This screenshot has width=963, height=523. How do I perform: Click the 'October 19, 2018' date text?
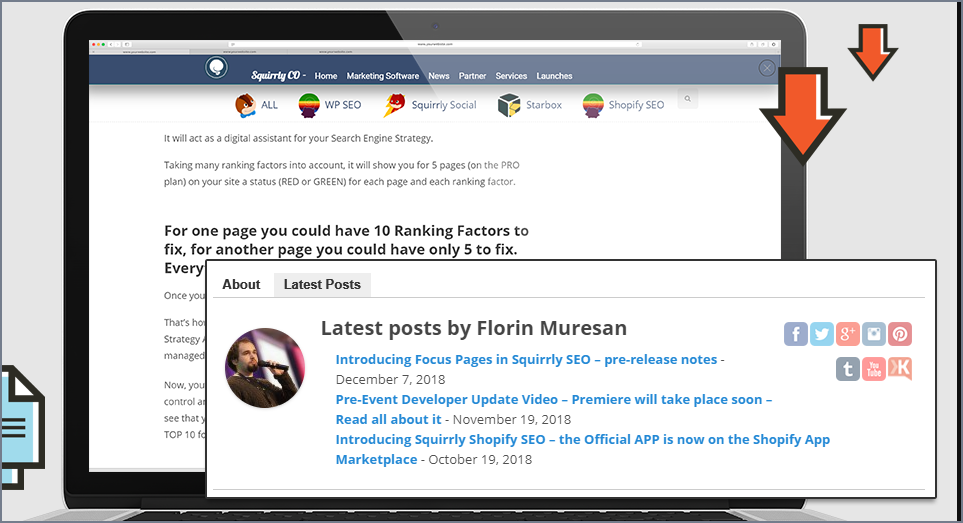[x=480, y=460]
